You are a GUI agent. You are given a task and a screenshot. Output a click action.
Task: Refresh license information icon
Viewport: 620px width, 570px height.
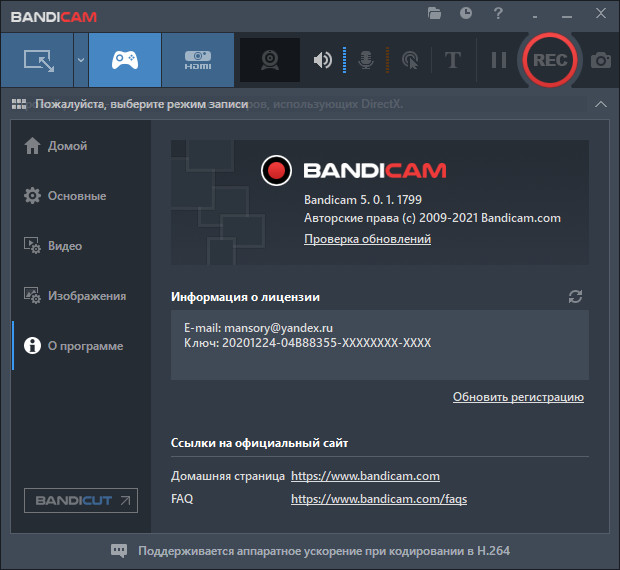tap(575, 296)
